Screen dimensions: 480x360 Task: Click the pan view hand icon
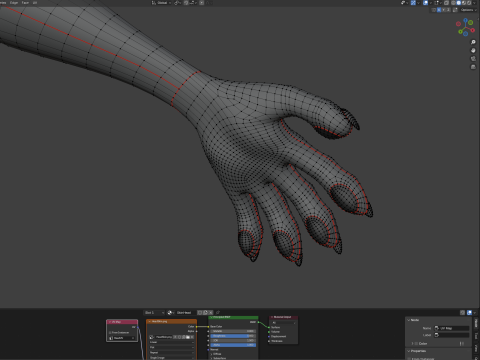coord(473,50)
